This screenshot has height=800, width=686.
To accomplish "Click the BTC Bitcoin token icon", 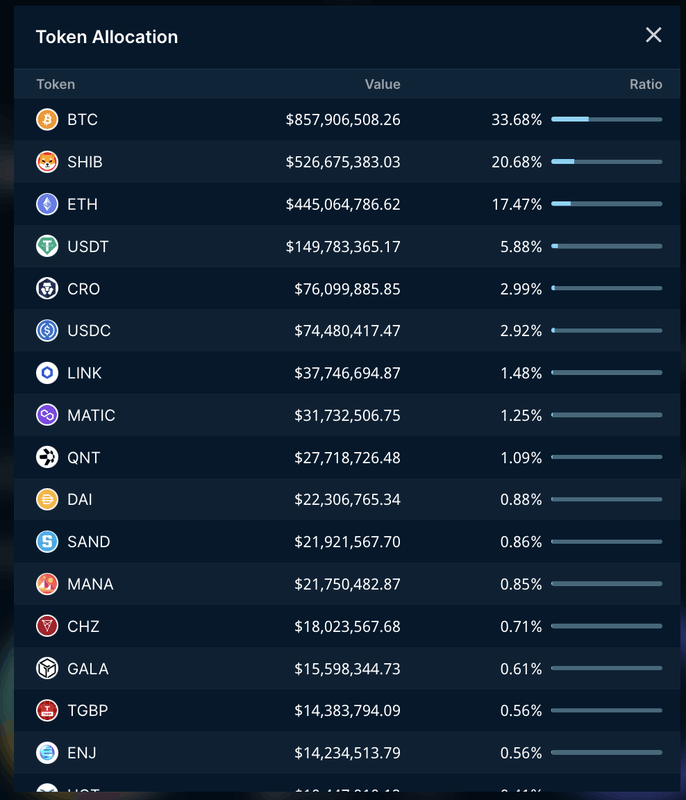I will coord(47,120).
